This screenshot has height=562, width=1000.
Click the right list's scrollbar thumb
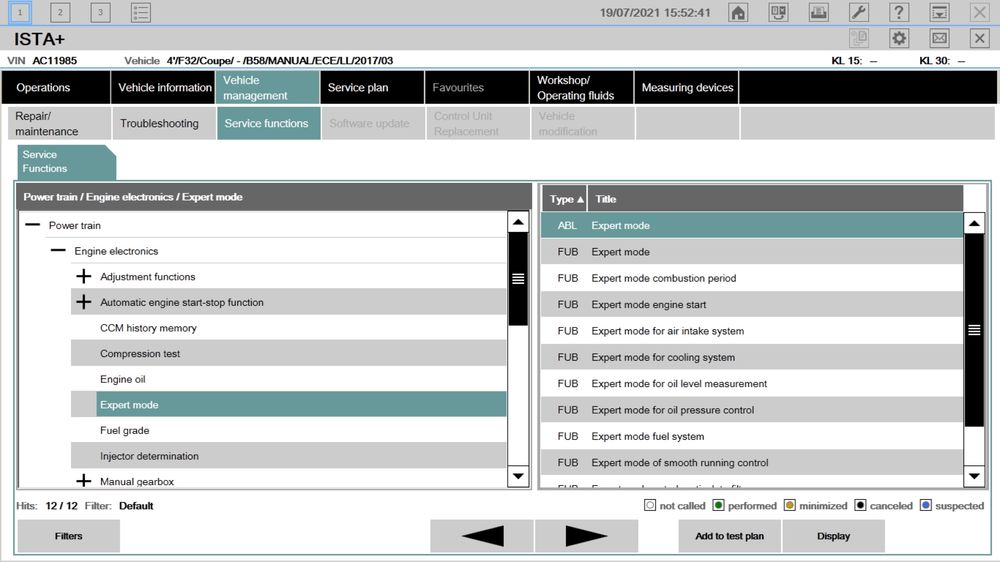[x=974, y=330]
